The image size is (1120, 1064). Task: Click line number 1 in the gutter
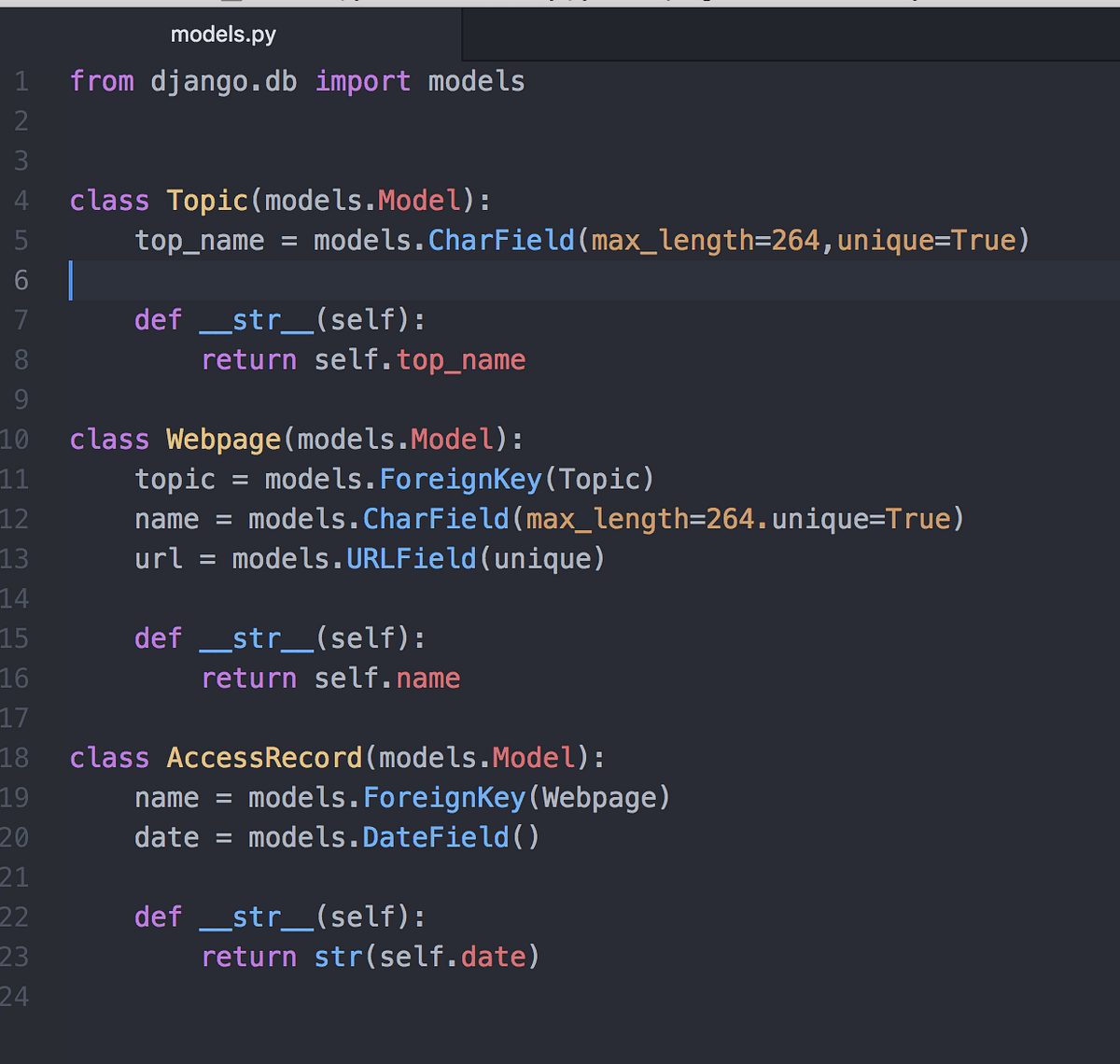(x=21, y=81)
